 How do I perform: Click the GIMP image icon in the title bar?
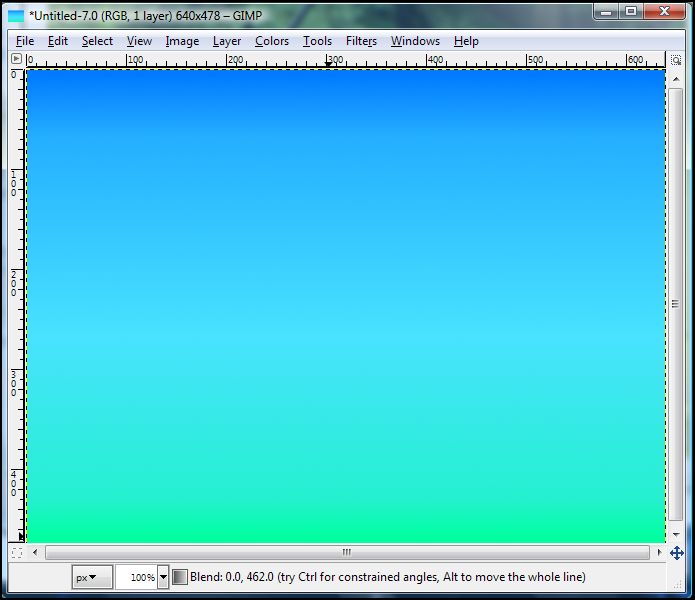(x=16, y=16)
